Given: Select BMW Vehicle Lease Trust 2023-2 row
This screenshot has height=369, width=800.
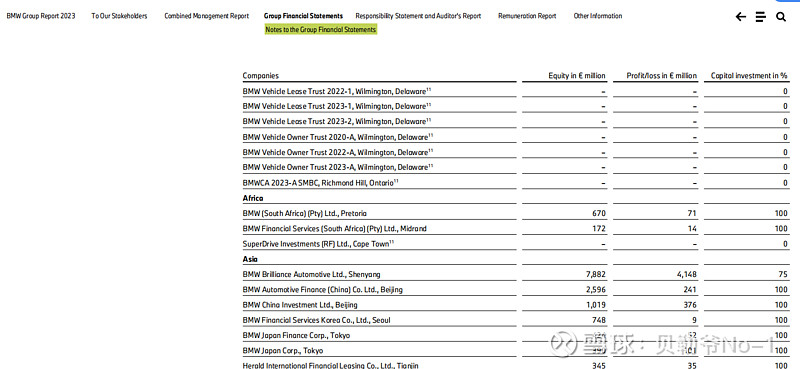Looking at the screenshot, I should click(515, 121).
